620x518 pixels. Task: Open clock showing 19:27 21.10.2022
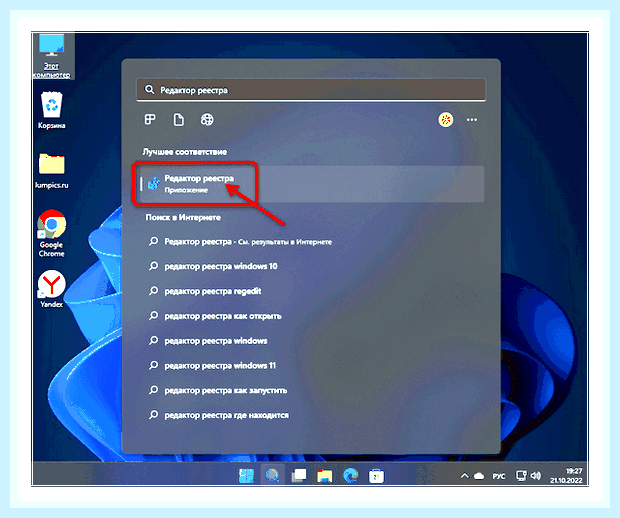pyautogui.click(x=566, y=476)
